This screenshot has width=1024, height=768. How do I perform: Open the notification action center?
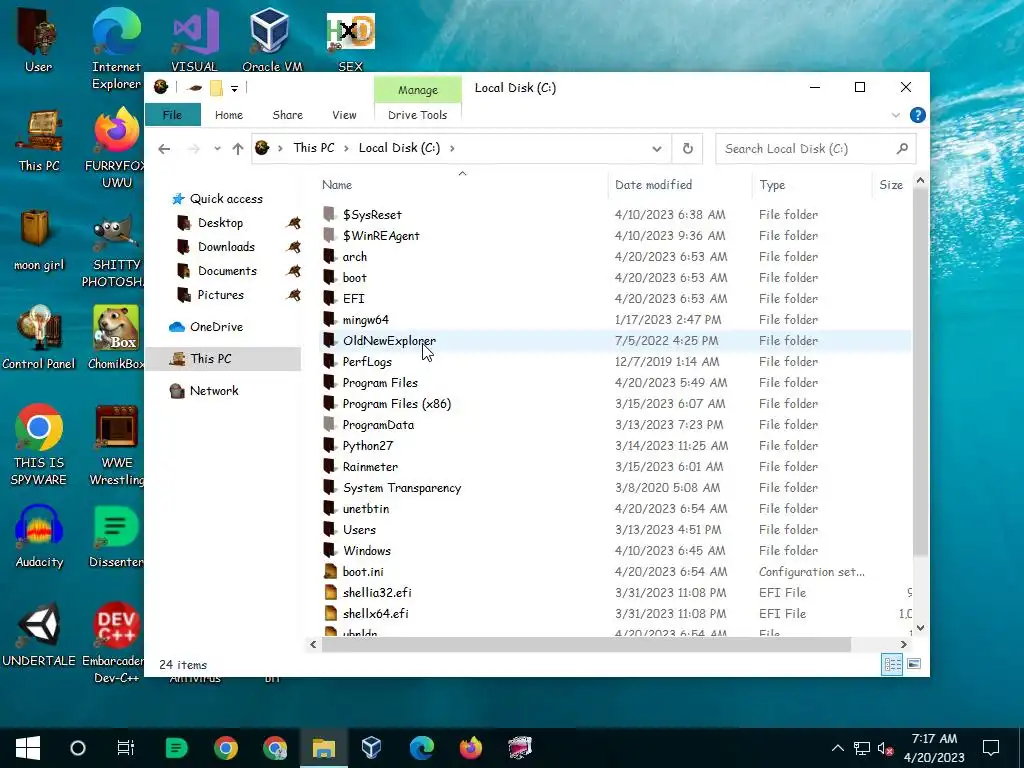tap(991, 748)
